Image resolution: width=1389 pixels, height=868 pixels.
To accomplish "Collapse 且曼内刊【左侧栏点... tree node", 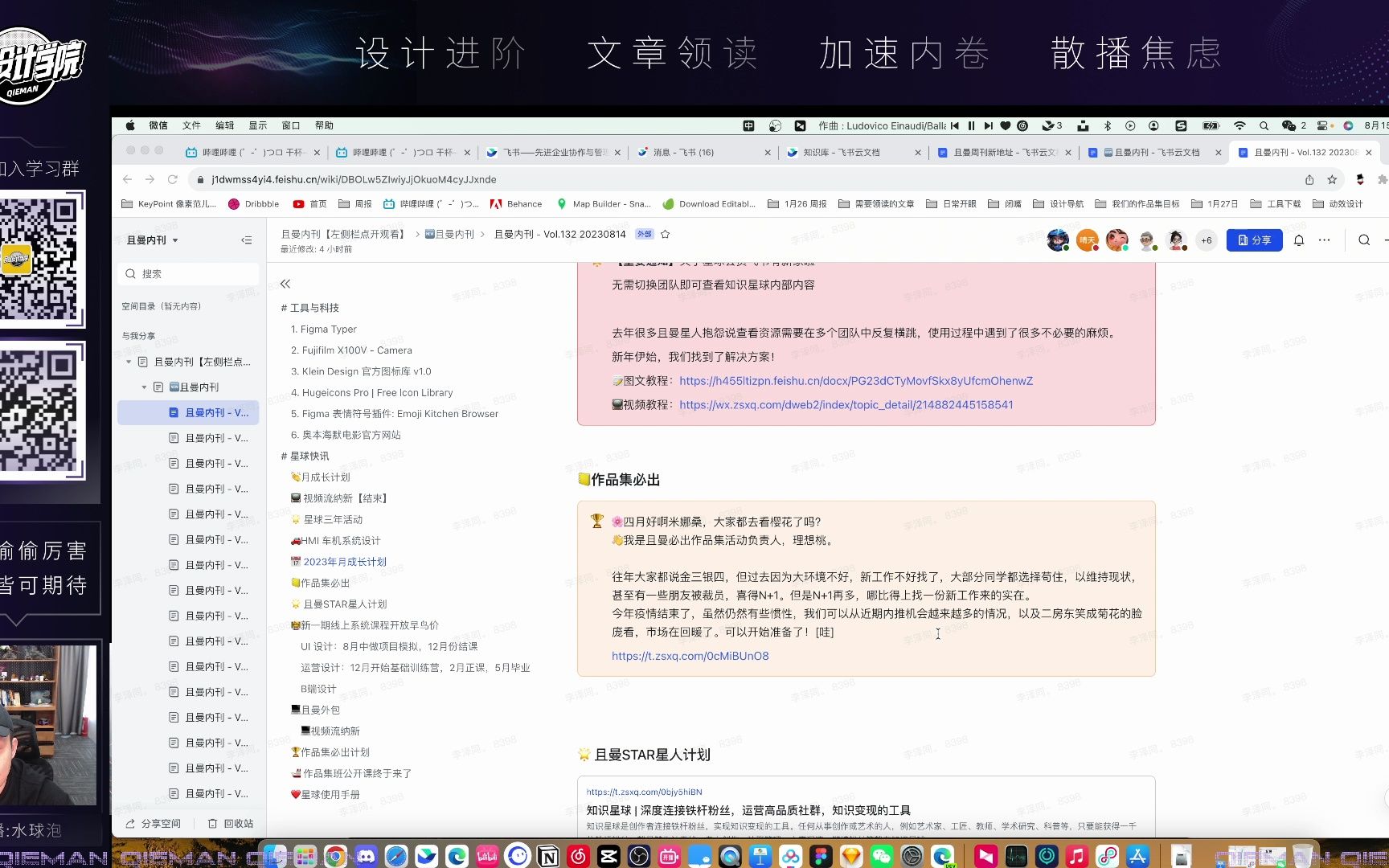I will 129,362.
